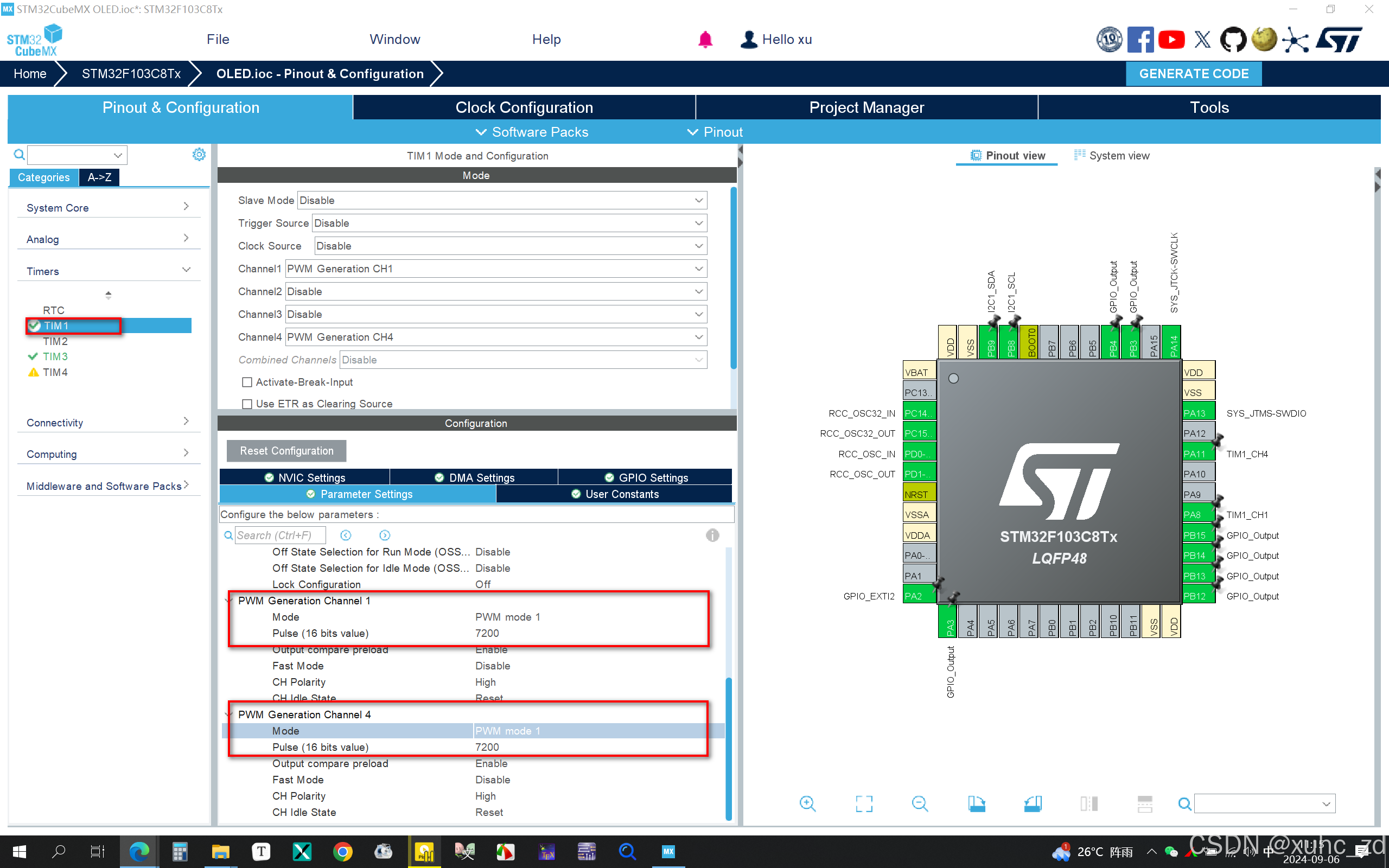The image size is (1389, 868).
Task: Open the User Constants tab
Action: pos(614,494)
